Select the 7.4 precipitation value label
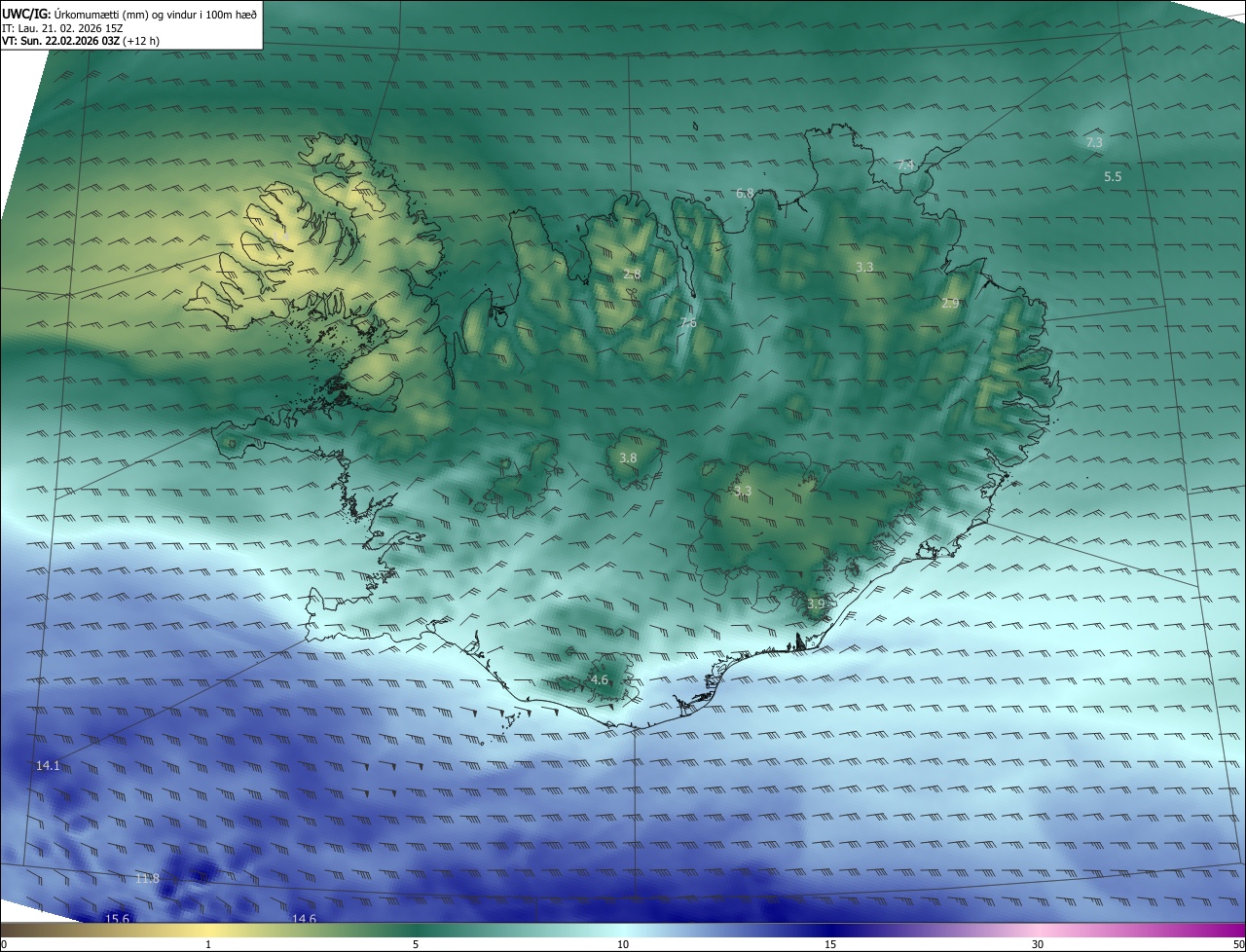The image size is (1246, 952). [905, 165]
